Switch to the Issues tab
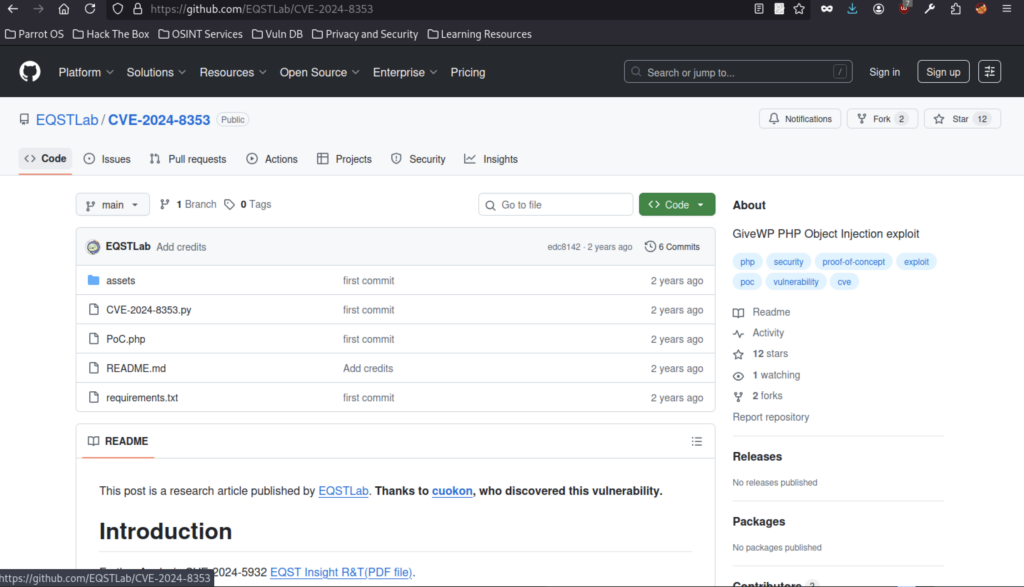Viewport: 1024px width, 587px height. point(107,159)
